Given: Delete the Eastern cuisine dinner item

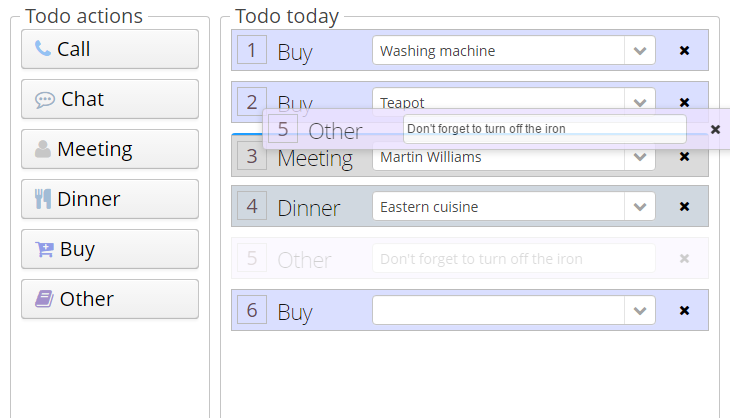Looking at the screenshot, I should (684, 206).
